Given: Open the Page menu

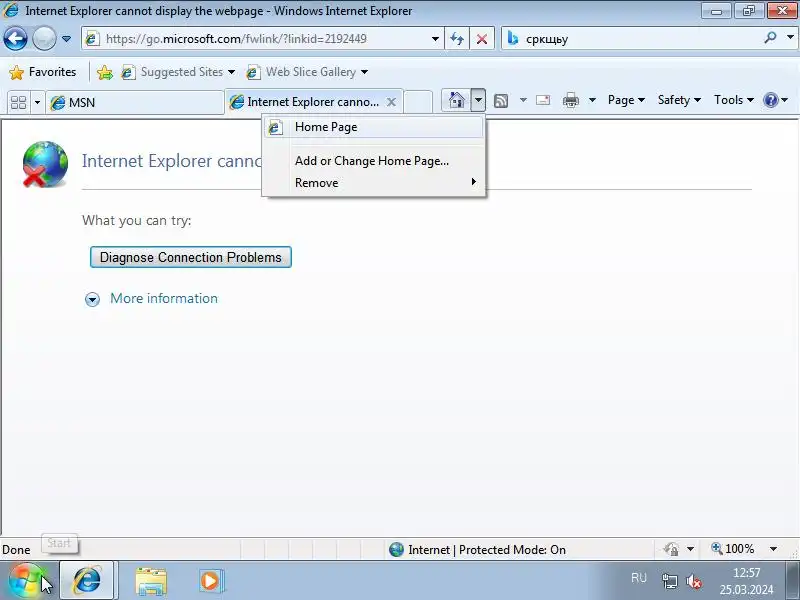Looking at the screenshot, I should 626,100.
